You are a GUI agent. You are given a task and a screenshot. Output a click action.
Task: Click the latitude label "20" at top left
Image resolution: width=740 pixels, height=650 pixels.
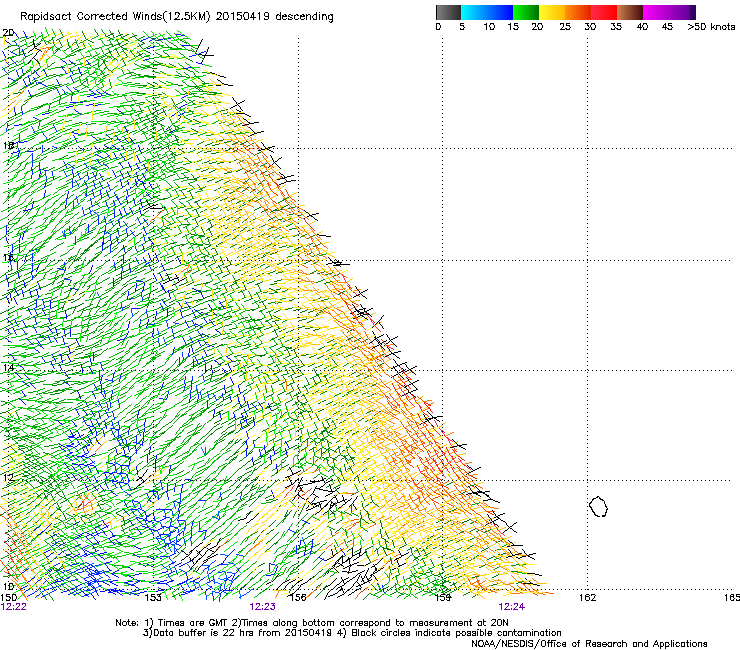(x=8, y=33)
